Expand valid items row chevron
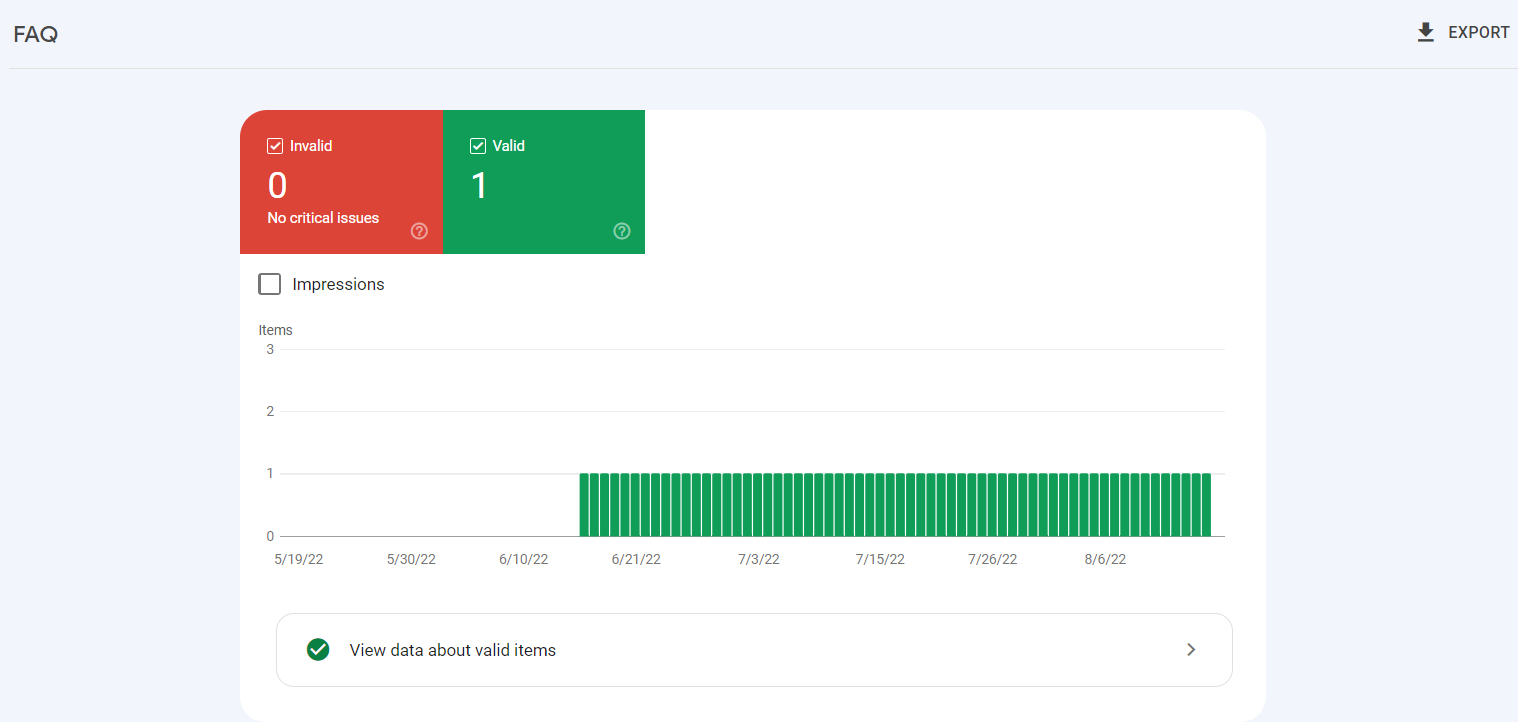1518x722 pixels. pos(1191,650)
